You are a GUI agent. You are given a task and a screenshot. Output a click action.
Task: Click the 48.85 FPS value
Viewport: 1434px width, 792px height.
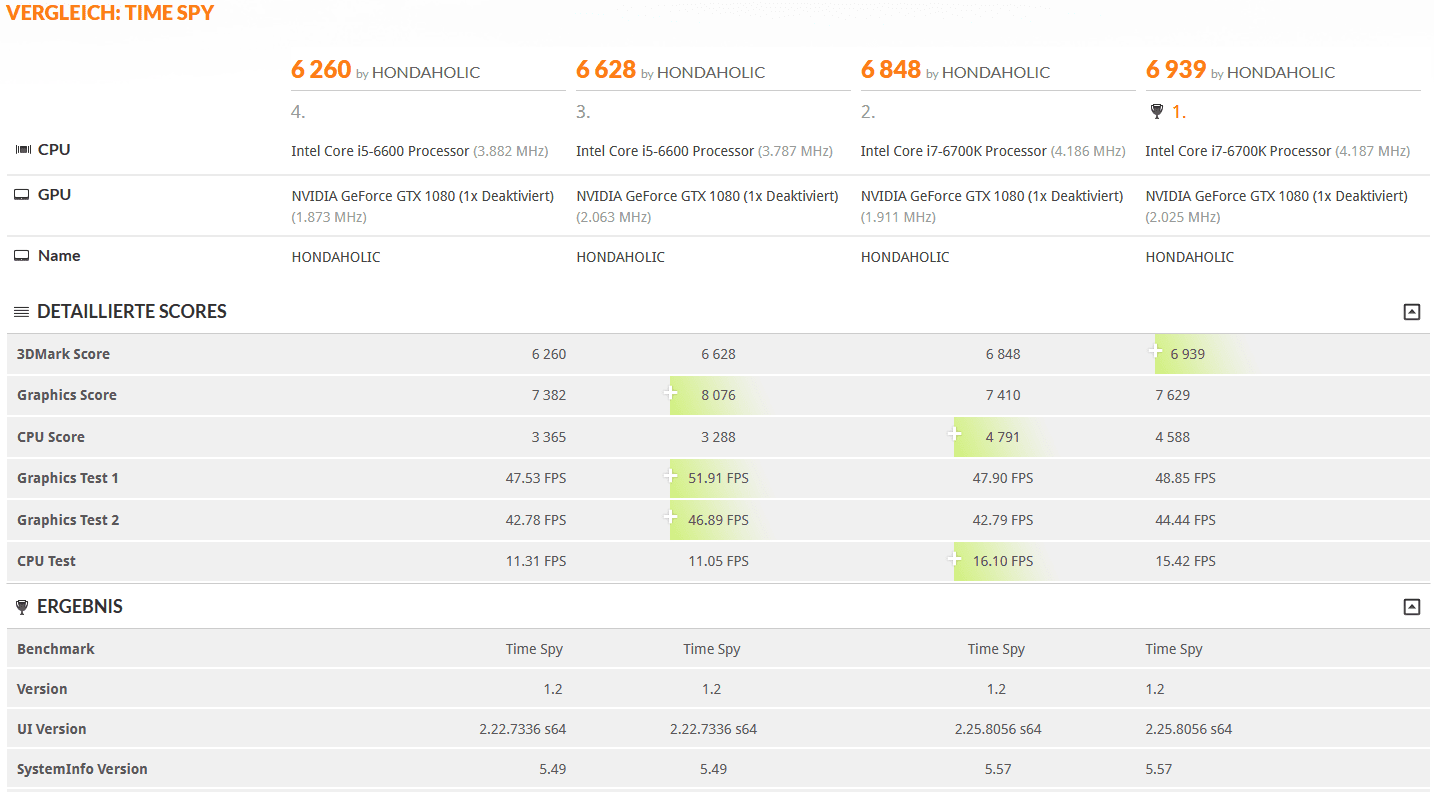(x=1186, y=478)
